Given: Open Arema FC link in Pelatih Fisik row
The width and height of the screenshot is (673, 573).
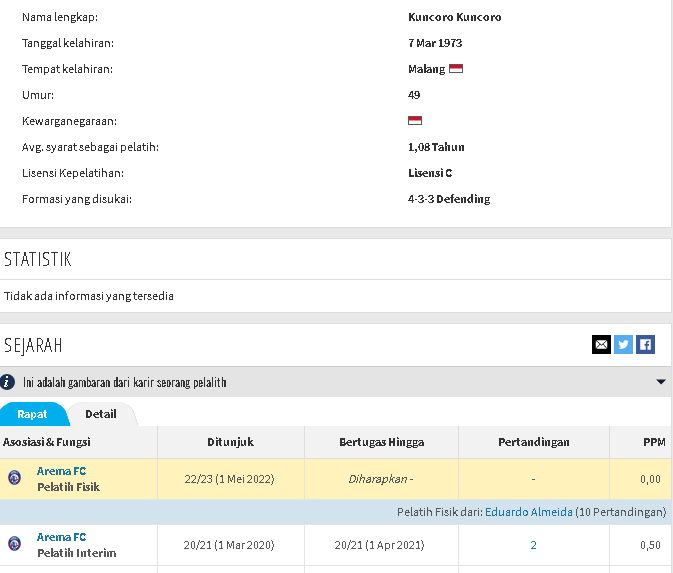Looking at the screenshot, I should tap(61, 471).
